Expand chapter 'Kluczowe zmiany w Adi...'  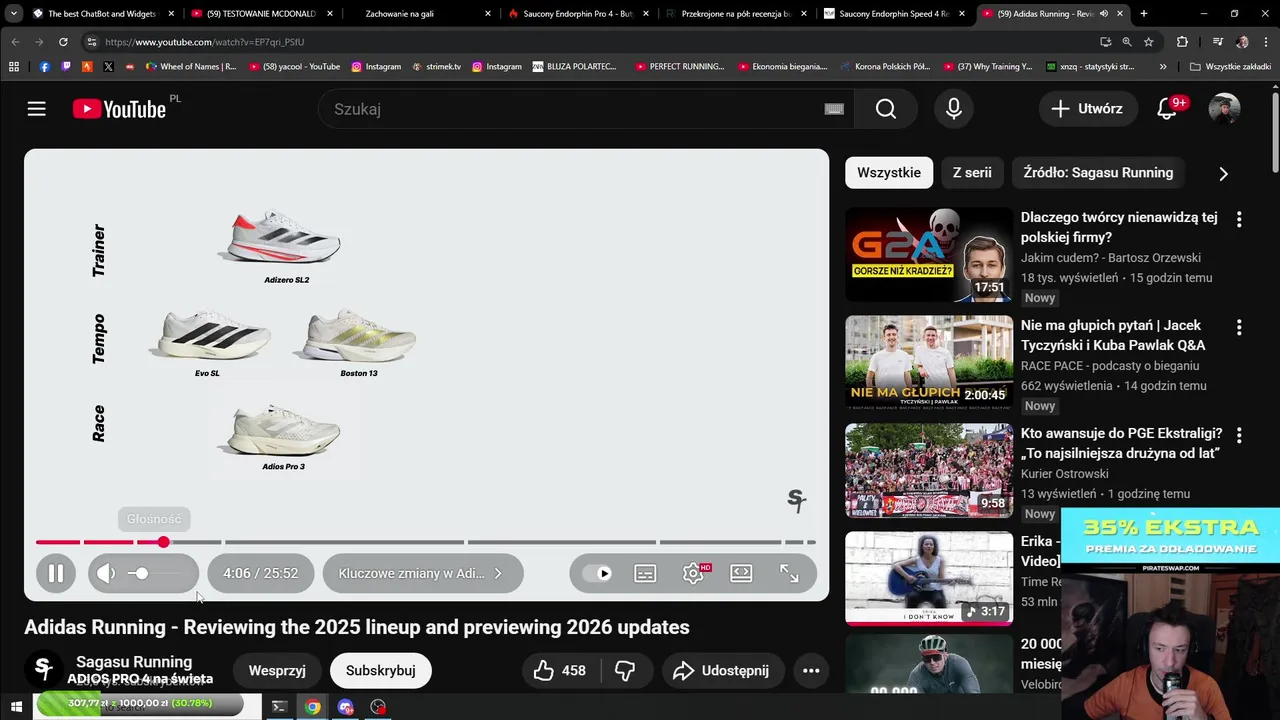(x=422, y=573)
